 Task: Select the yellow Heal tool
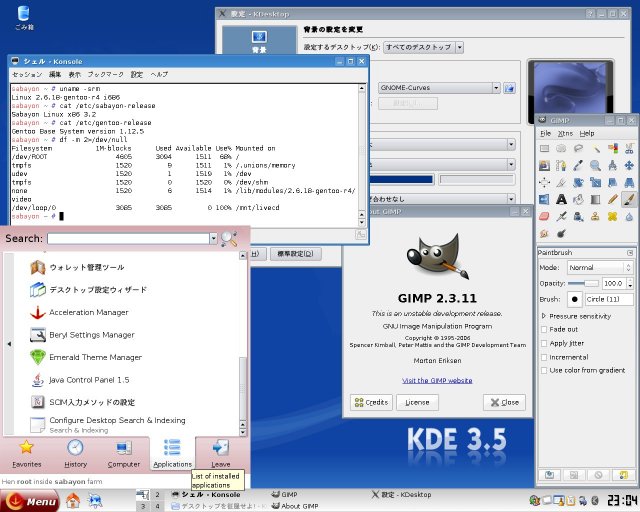(x=613, y=216)
